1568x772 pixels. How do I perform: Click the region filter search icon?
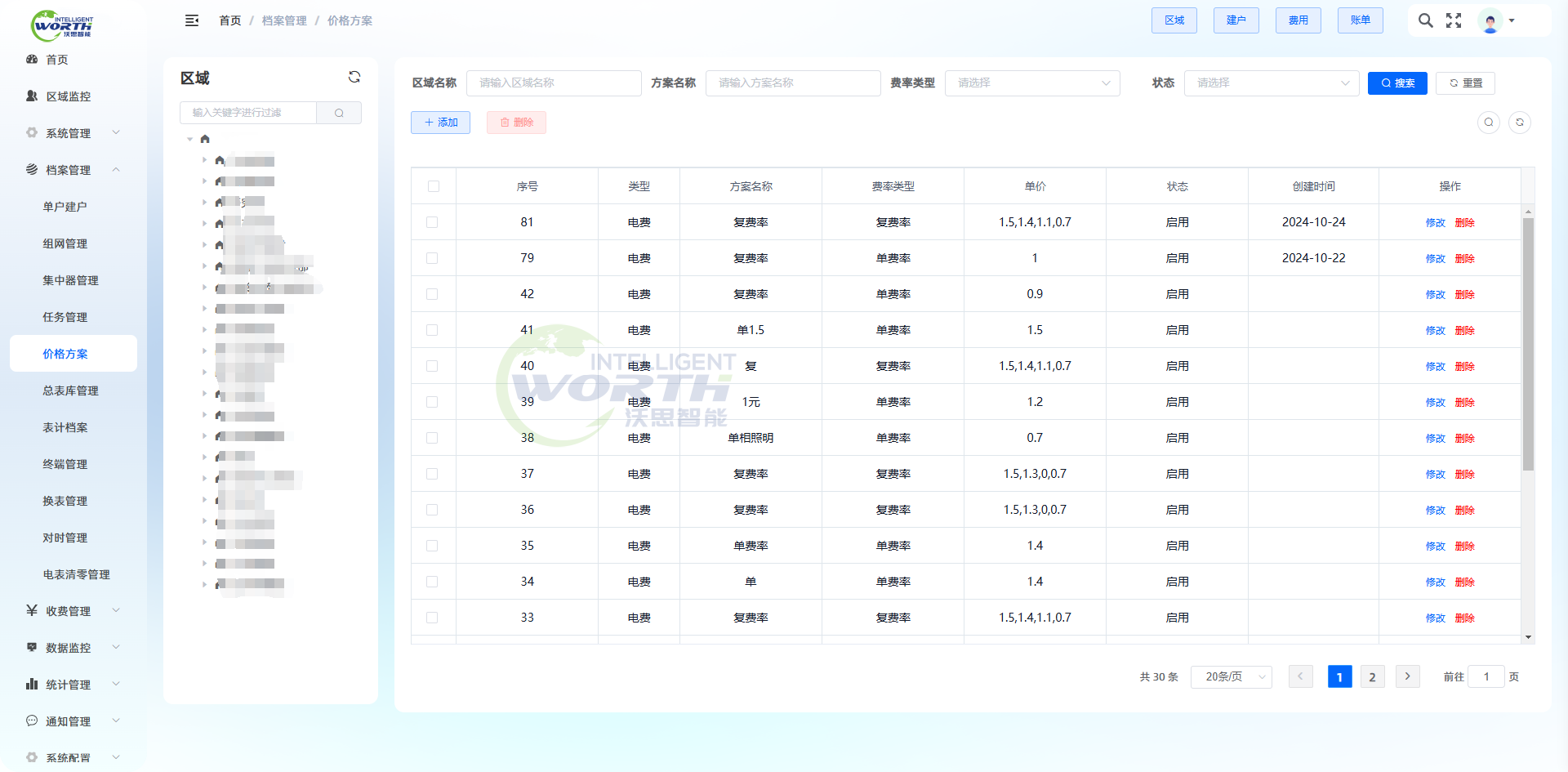click(x=339, y=113)
